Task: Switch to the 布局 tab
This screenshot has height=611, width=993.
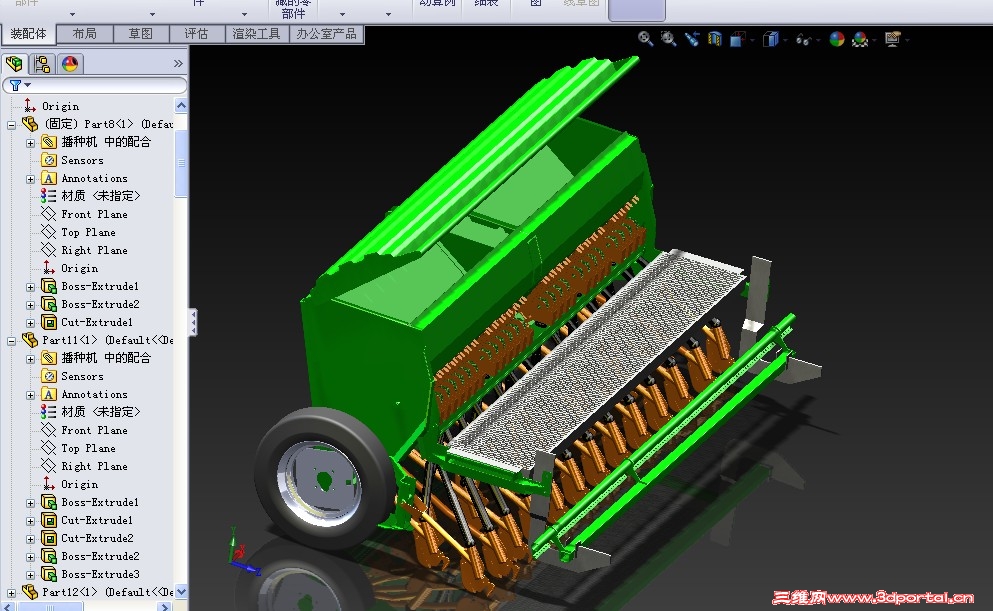Action: tap(85, 34)
